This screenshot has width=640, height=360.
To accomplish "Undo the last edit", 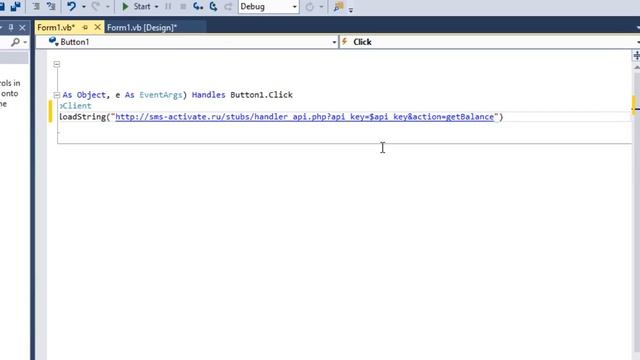I will click(x=71, y=6).
